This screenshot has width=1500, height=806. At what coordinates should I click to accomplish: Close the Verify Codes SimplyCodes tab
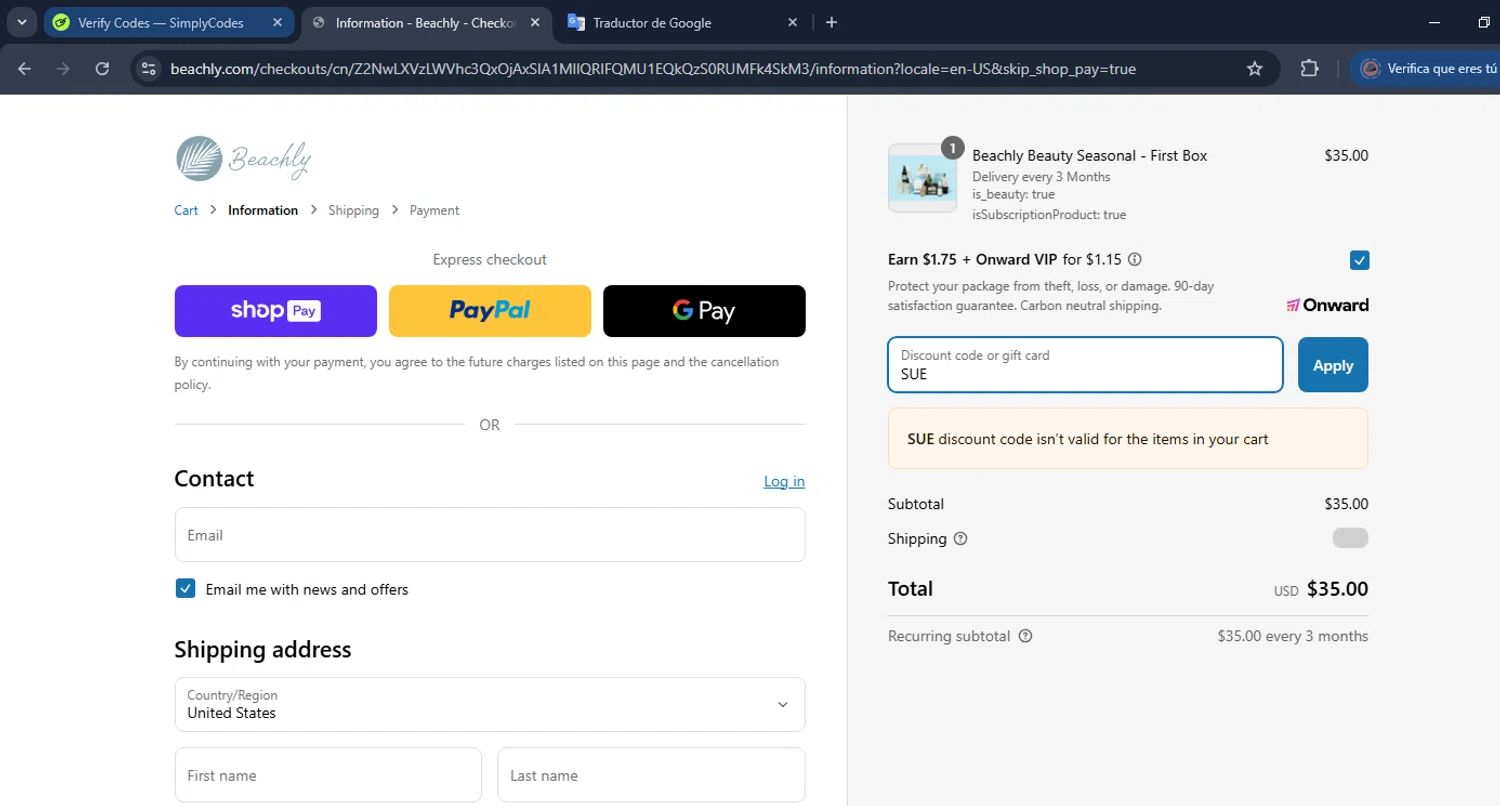(277, 22)
